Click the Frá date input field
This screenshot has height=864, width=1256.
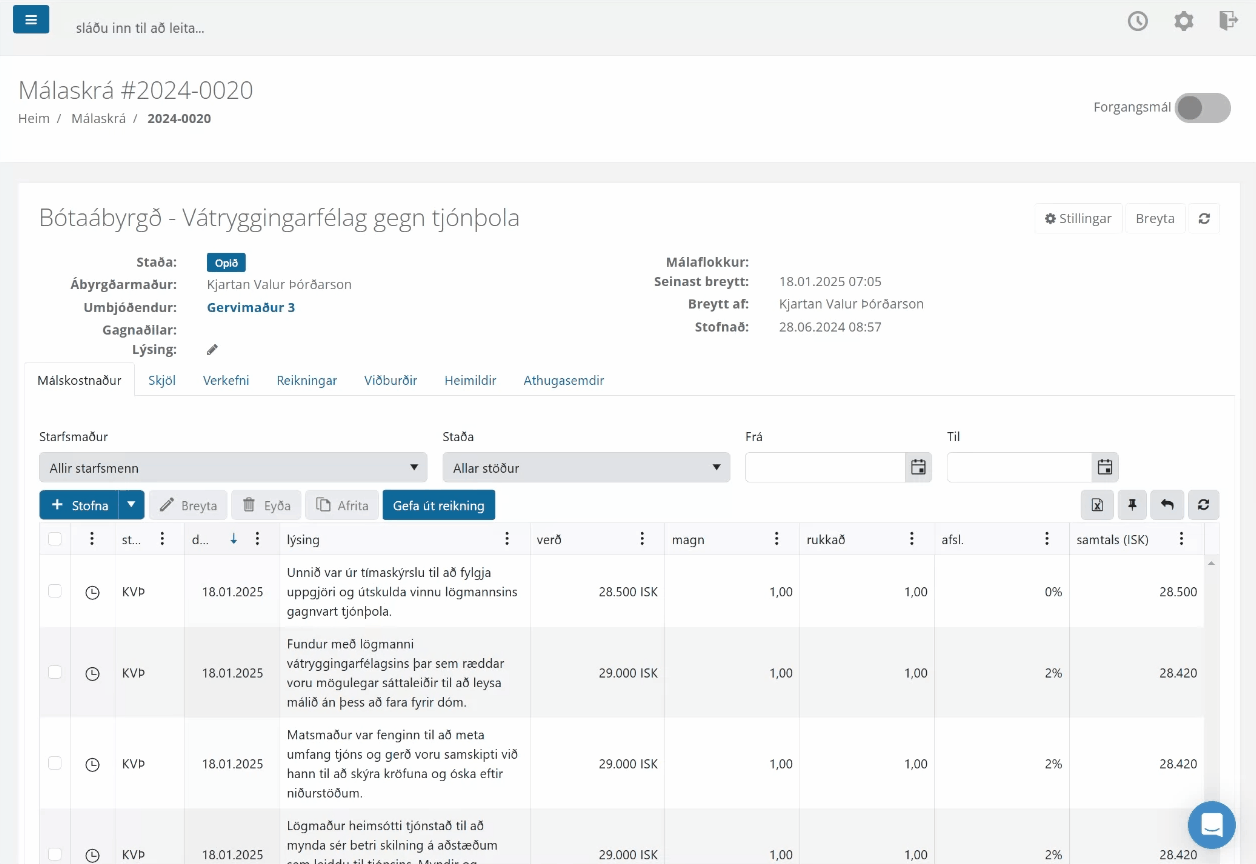coord(825,467)
